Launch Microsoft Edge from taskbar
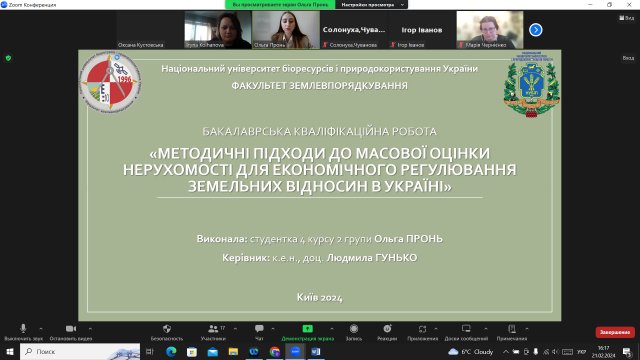Viewport: 640px width, 360px height. 171,351
